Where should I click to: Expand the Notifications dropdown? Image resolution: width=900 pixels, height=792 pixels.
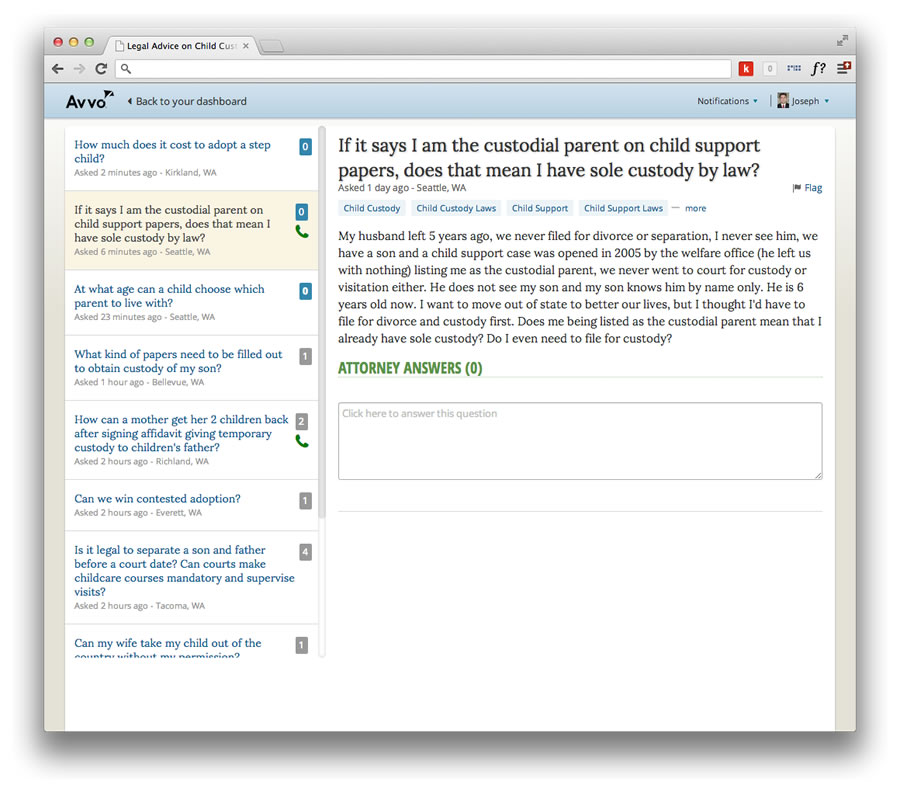click(x=727, y=100)
